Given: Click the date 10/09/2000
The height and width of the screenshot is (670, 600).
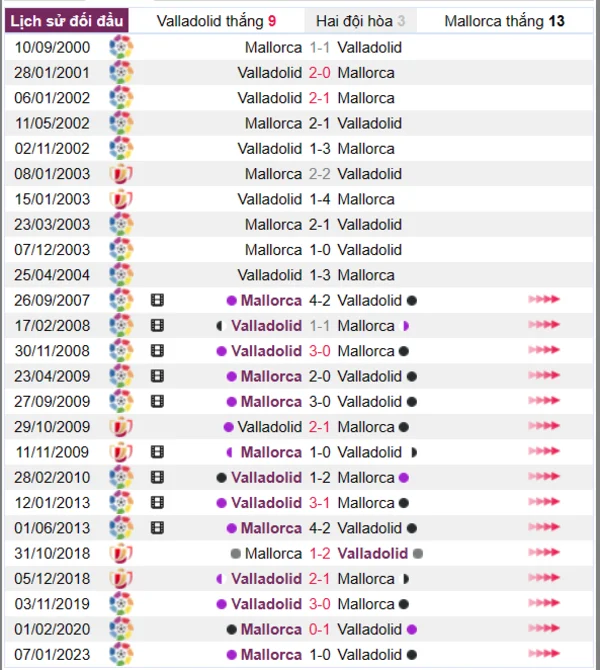Looking at the screenshot, I should pos(52,47).
